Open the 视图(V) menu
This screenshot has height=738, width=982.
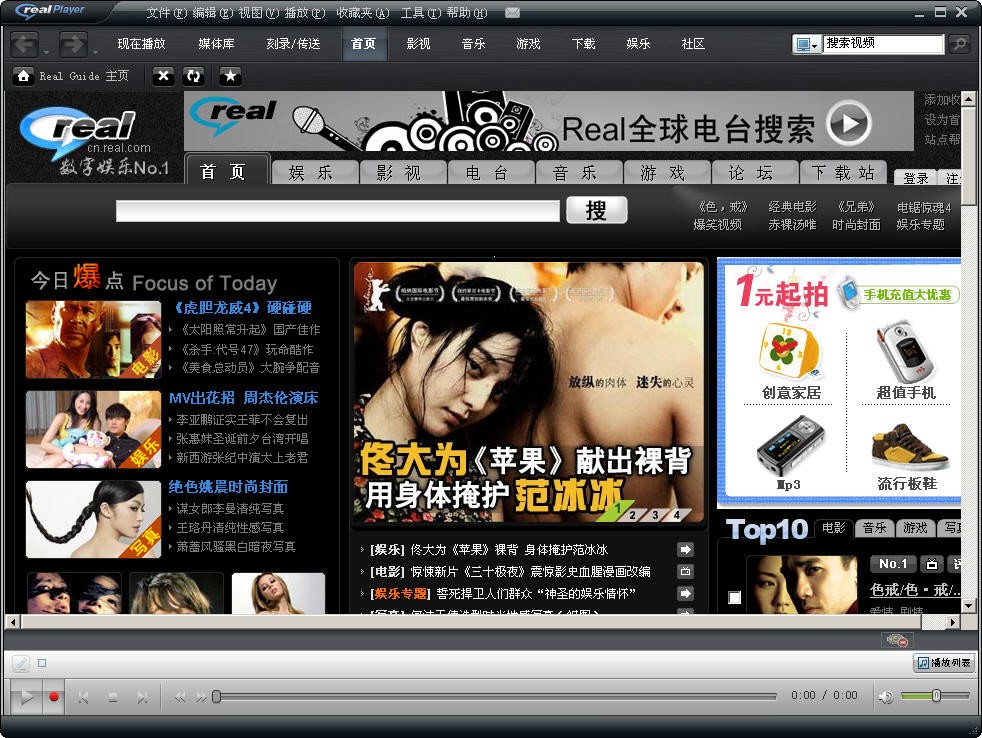click(x=259, y=13)
